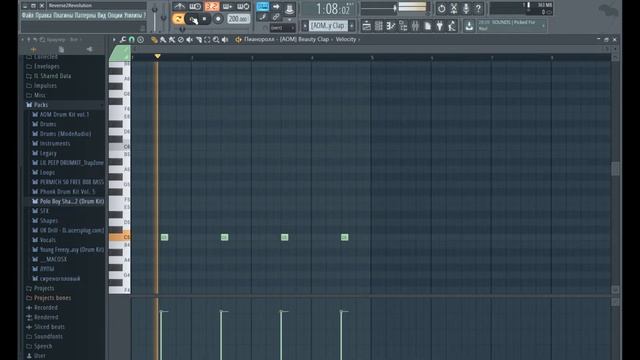
Task: Toggle overdub blend recording
Action: 227,7
